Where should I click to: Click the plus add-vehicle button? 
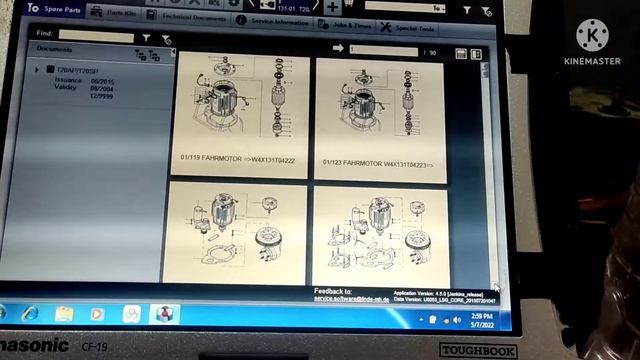(333, 7)
